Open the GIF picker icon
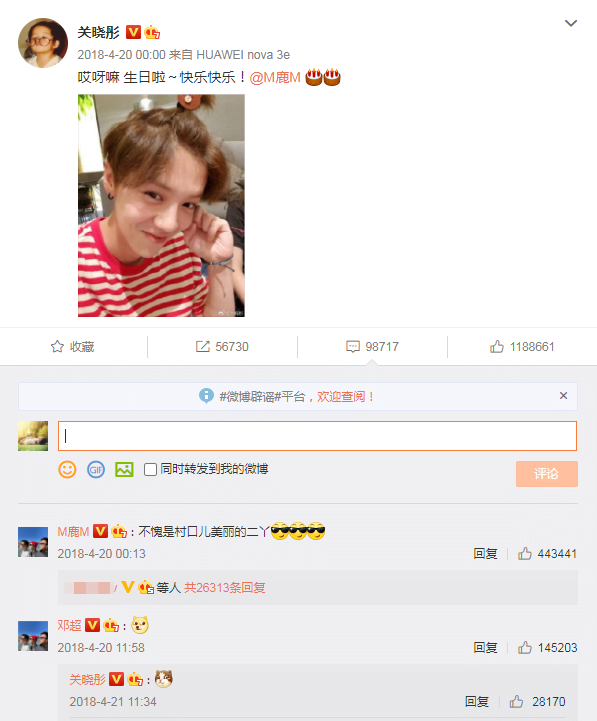Screen dimensions: 597x721 (x=96, y=469)
